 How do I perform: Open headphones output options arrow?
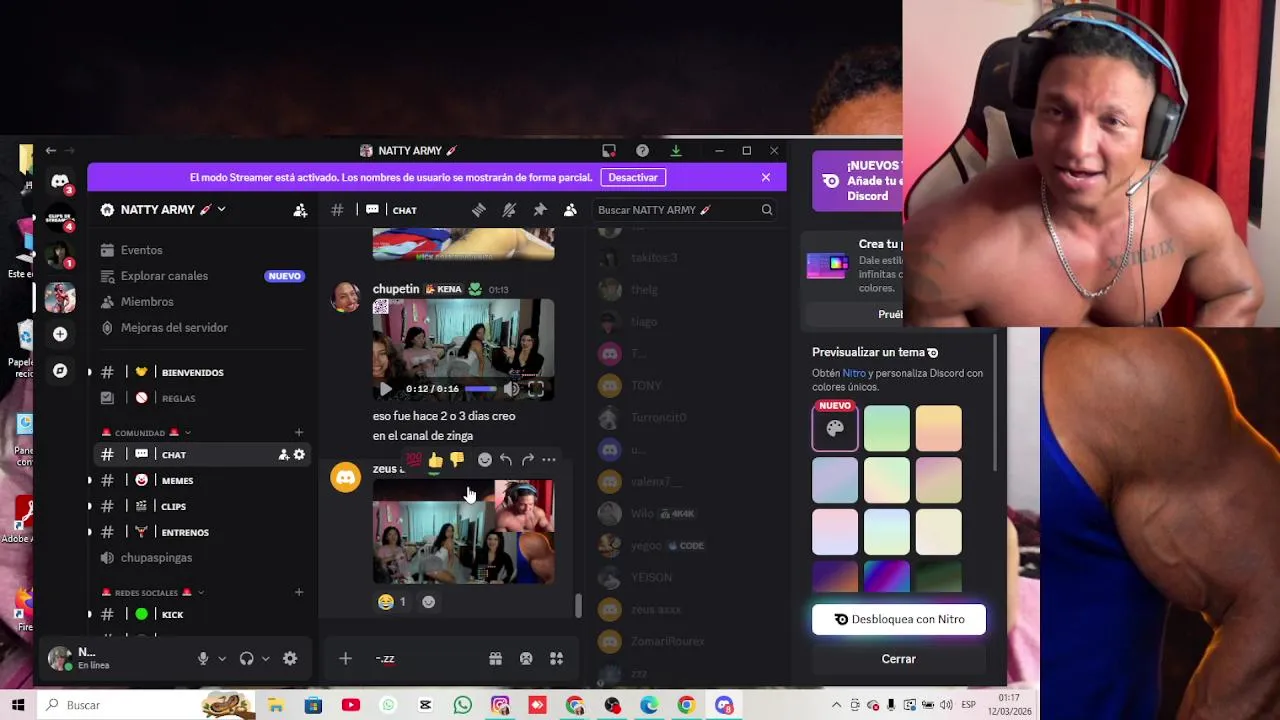(x=265, y=659)
